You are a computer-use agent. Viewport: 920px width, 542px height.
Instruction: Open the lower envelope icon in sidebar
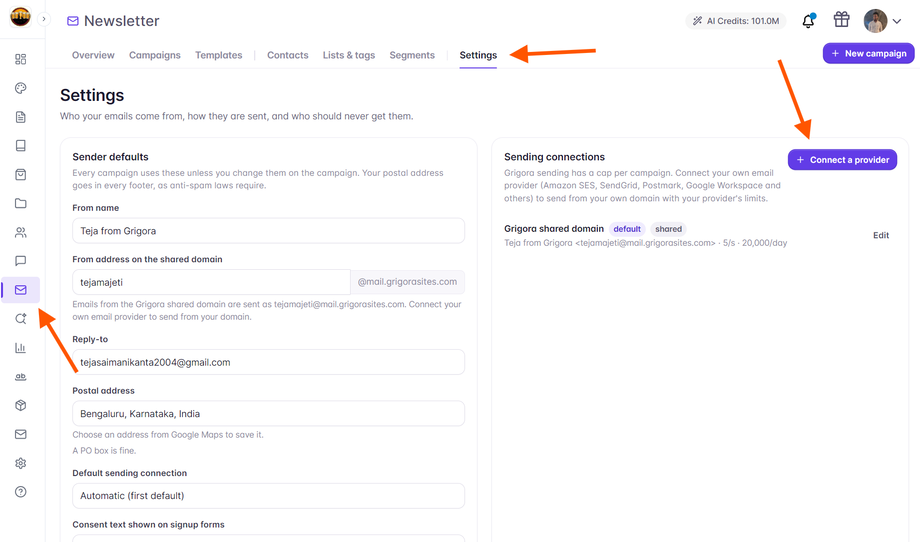pyautogui.click(x=21, y=434)
